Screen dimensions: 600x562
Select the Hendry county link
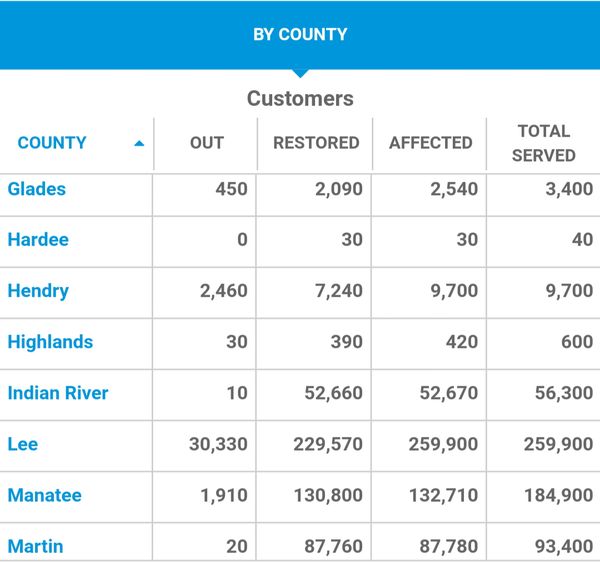[37, 291]
